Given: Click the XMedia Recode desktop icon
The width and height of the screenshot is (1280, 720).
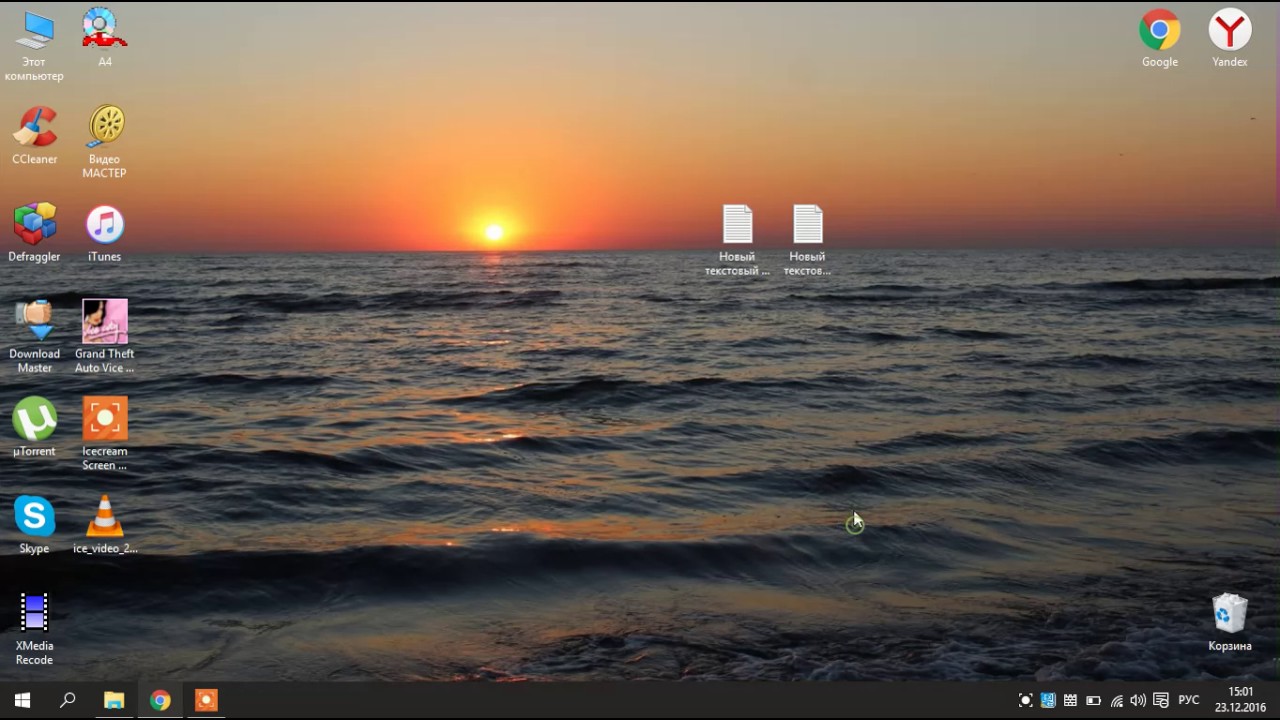Looking at the screenshot, I should pyautogui.click(x=35, y=629).
